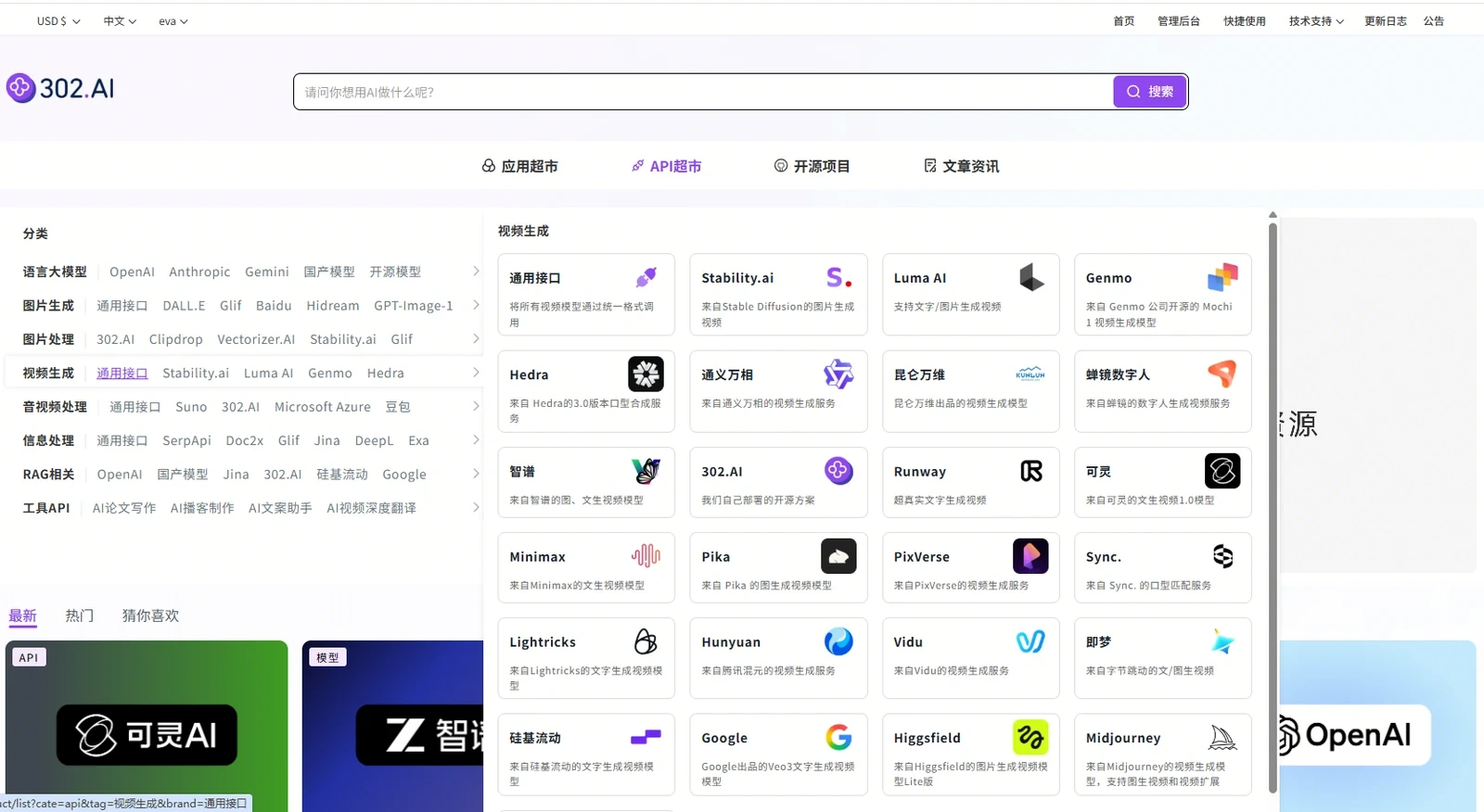Expand the 图片处理 category arrow
The image size is (1484, 812).
[476, 339]
